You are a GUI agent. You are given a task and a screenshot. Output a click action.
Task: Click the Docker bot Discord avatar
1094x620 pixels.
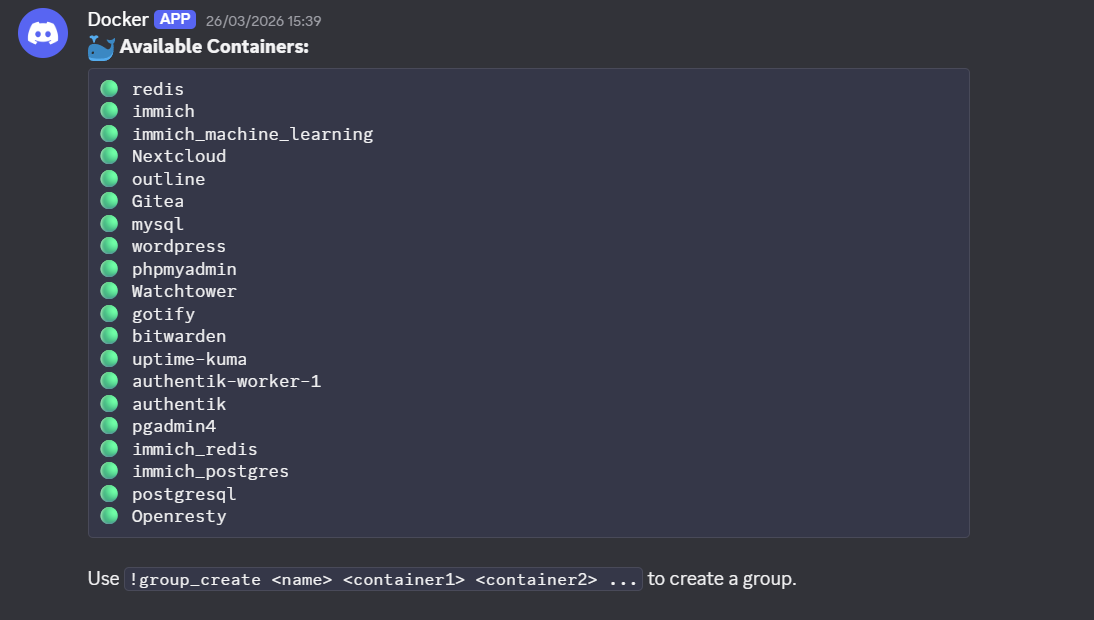click(43, 33)
